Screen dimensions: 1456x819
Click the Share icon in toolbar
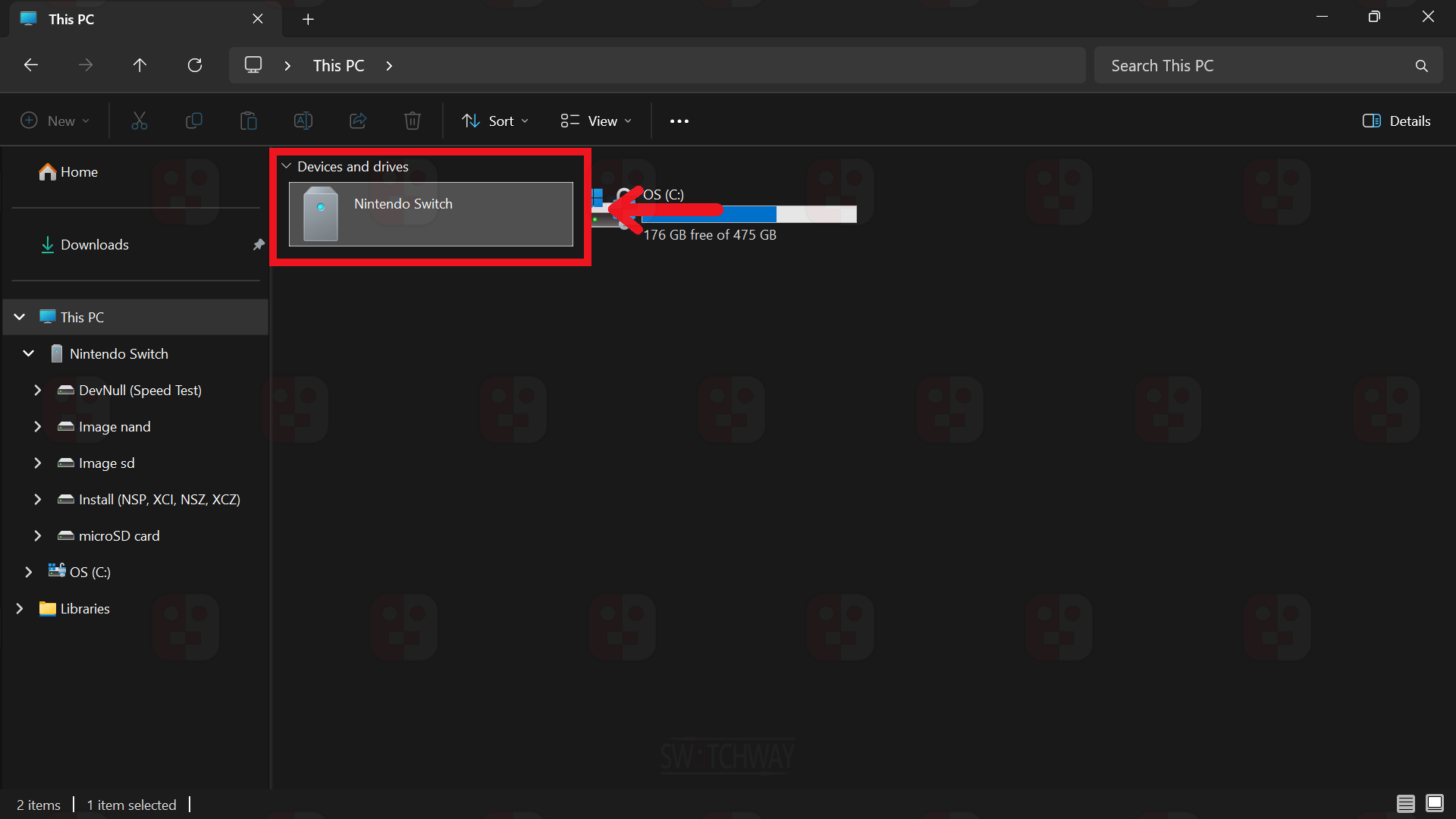point(358,121)
